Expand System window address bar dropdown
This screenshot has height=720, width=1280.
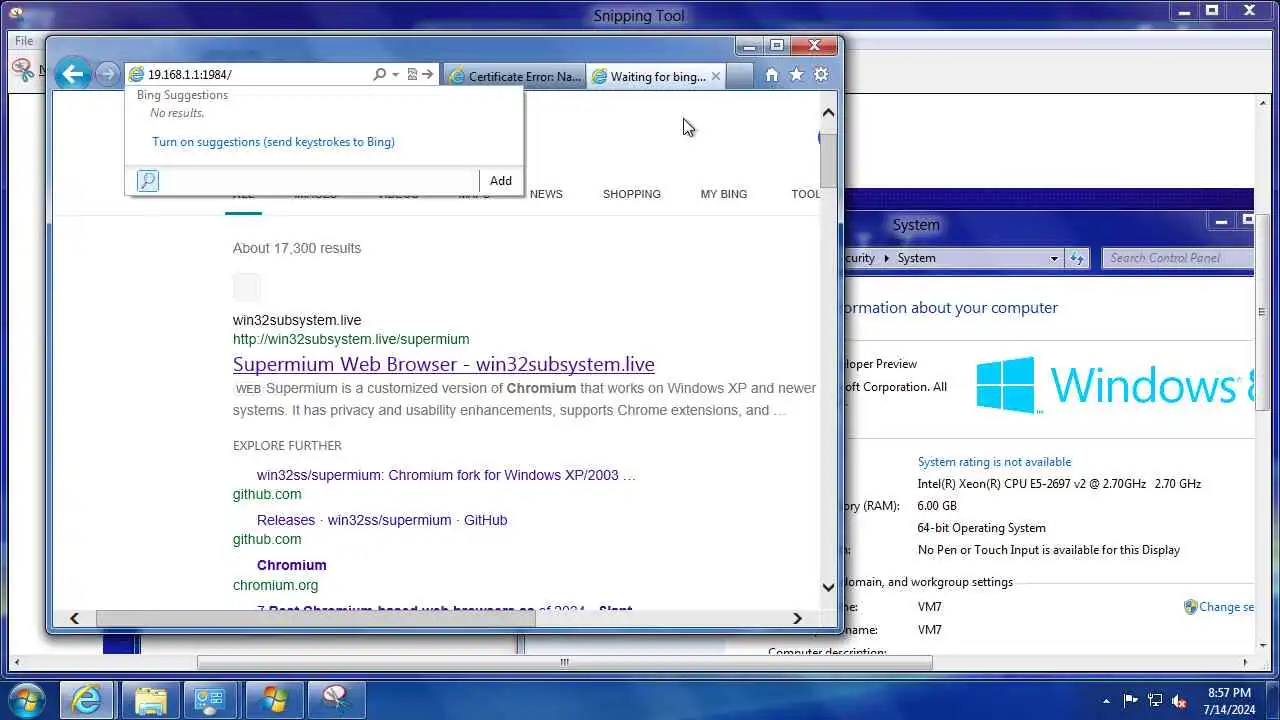point(1053,258)
